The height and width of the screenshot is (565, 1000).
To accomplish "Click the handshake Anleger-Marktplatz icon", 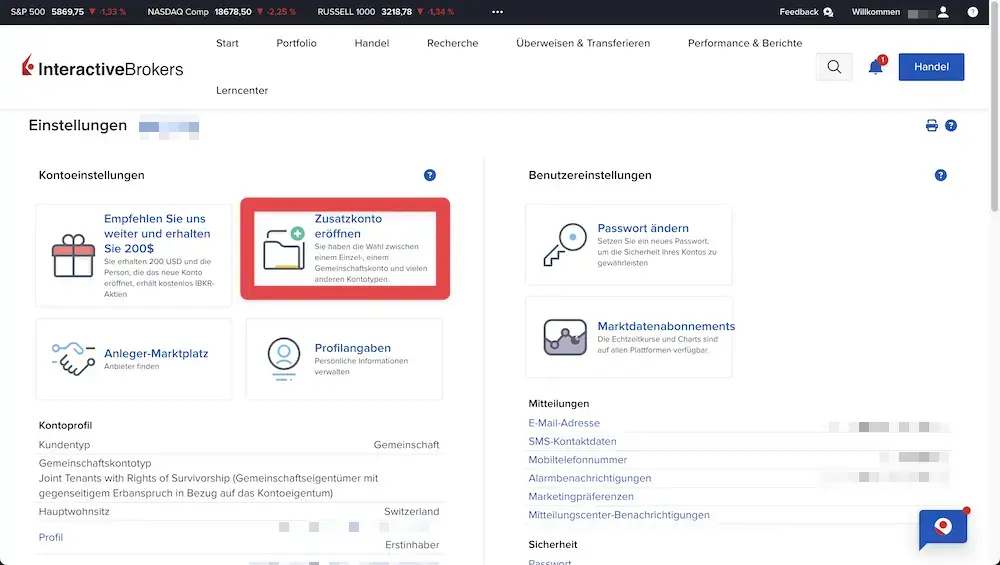I will [x=73, y=359].
